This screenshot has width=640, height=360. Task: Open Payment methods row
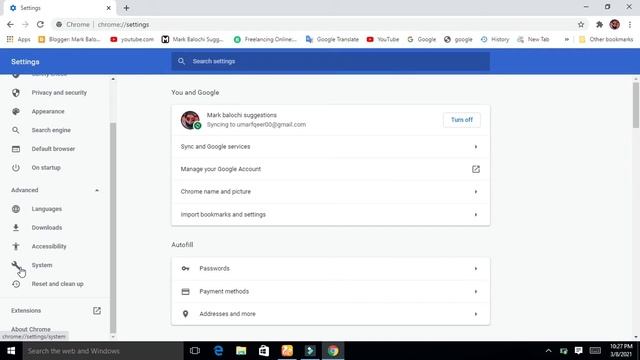click(330, 291)
